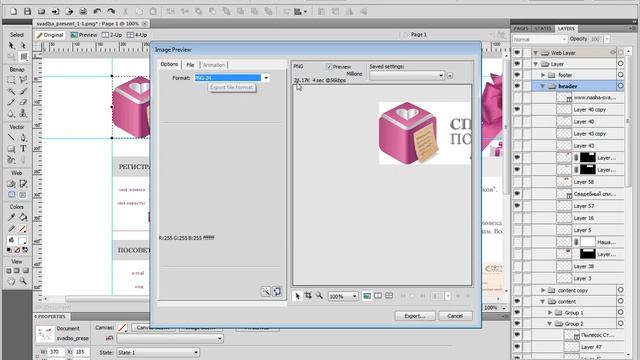Select the Marquee tool in Bitmap section

point(11,80)
